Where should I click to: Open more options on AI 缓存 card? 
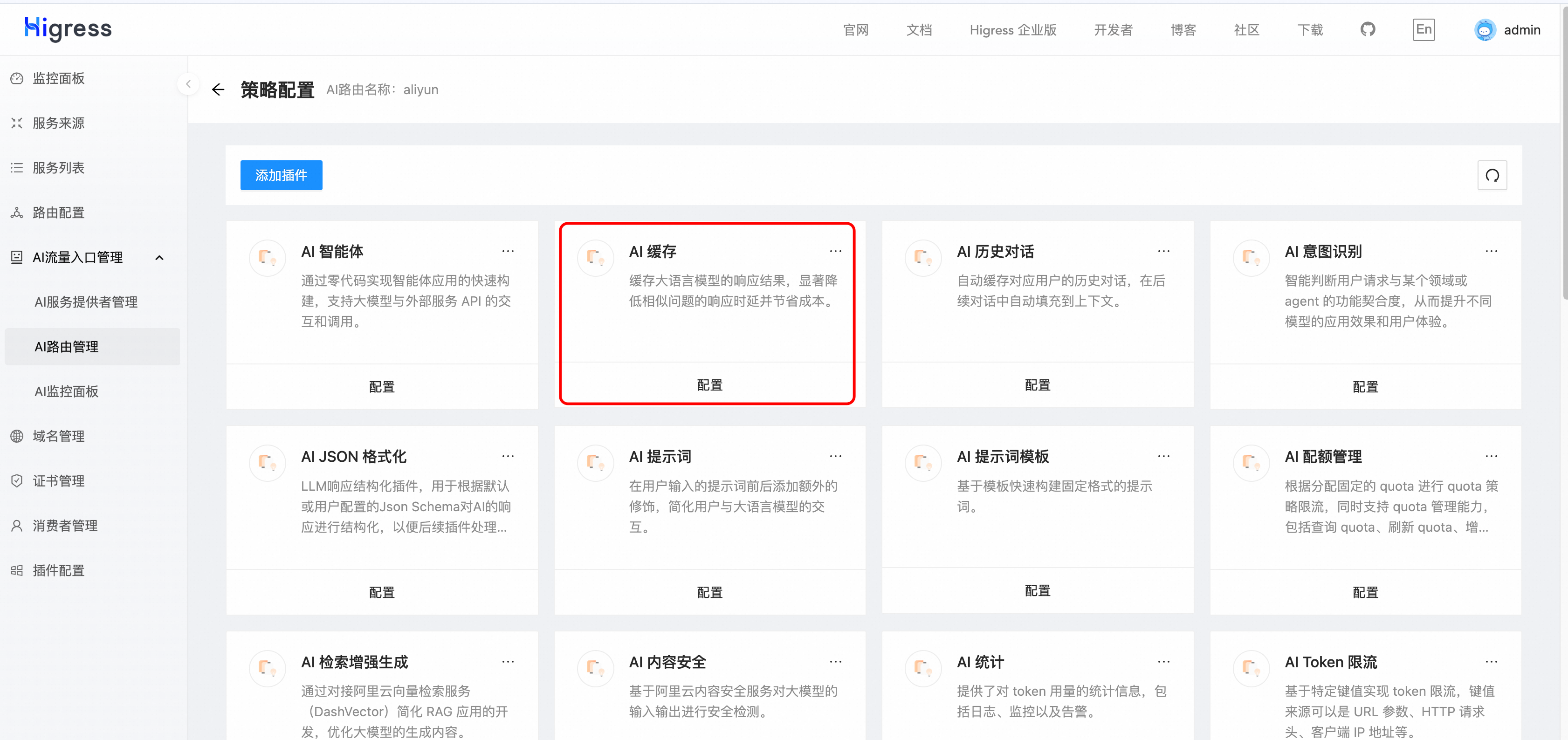tap(835, 251)
